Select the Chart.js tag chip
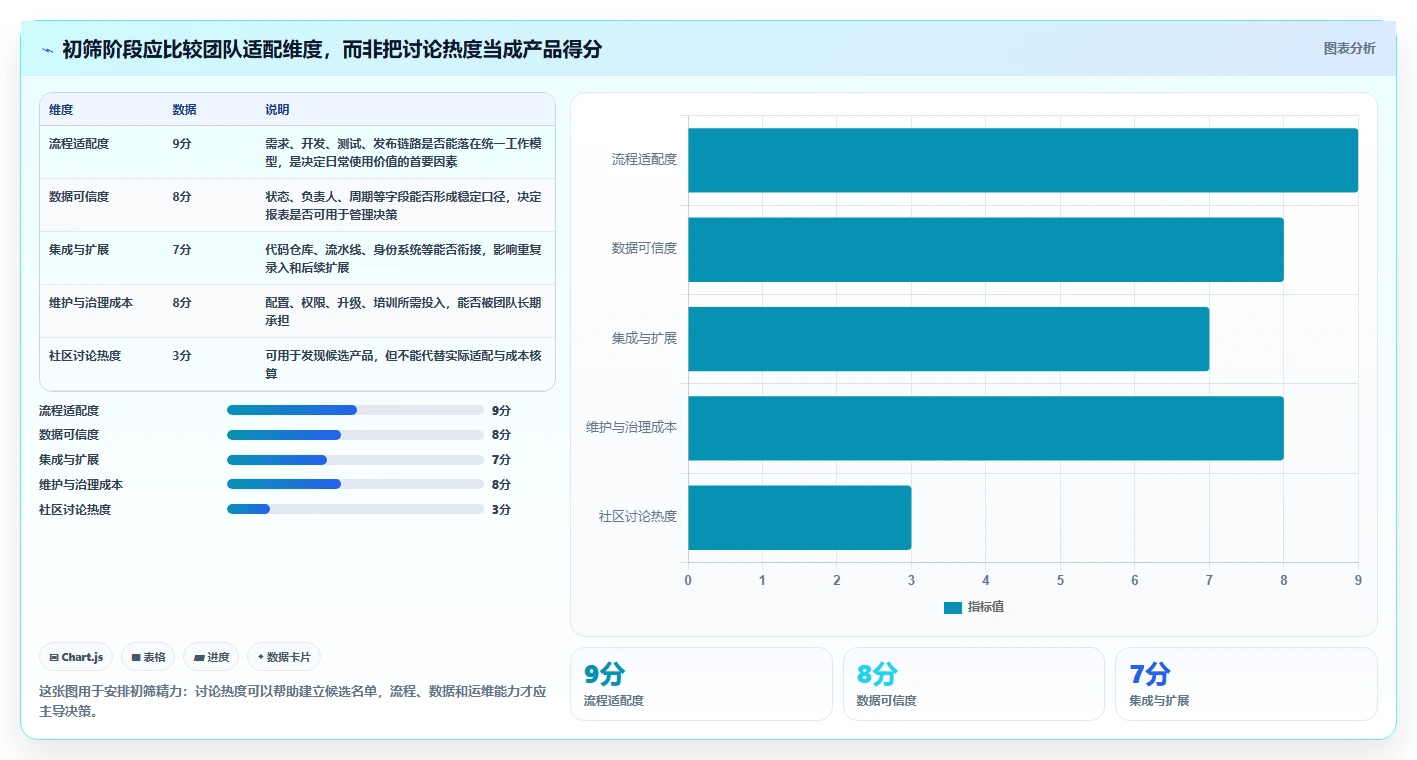 click(x=77, y=657)
